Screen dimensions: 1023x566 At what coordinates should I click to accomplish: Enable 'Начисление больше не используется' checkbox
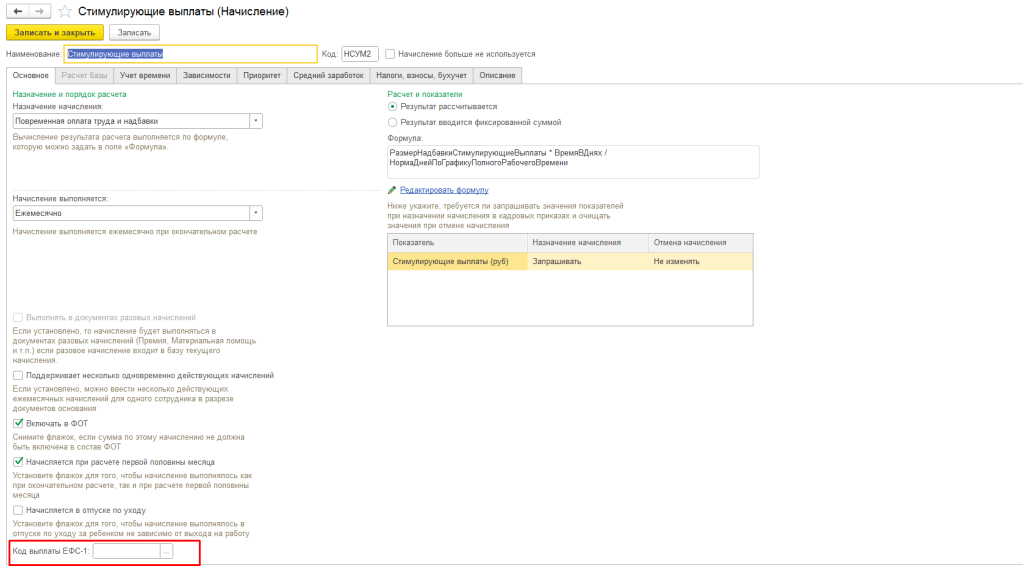(x=390, y=54)
